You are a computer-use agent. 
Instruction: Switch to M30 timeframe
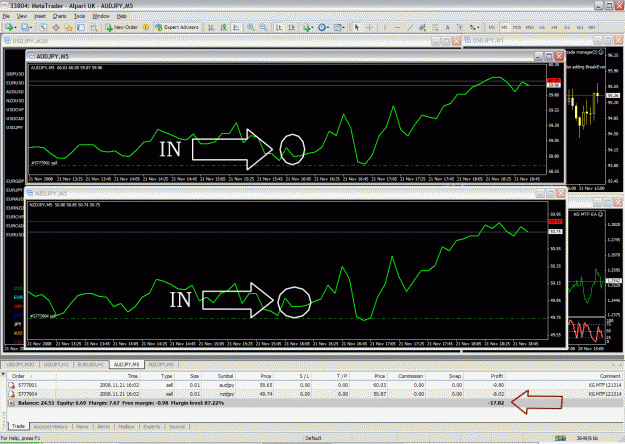click(x=530, y=27)
